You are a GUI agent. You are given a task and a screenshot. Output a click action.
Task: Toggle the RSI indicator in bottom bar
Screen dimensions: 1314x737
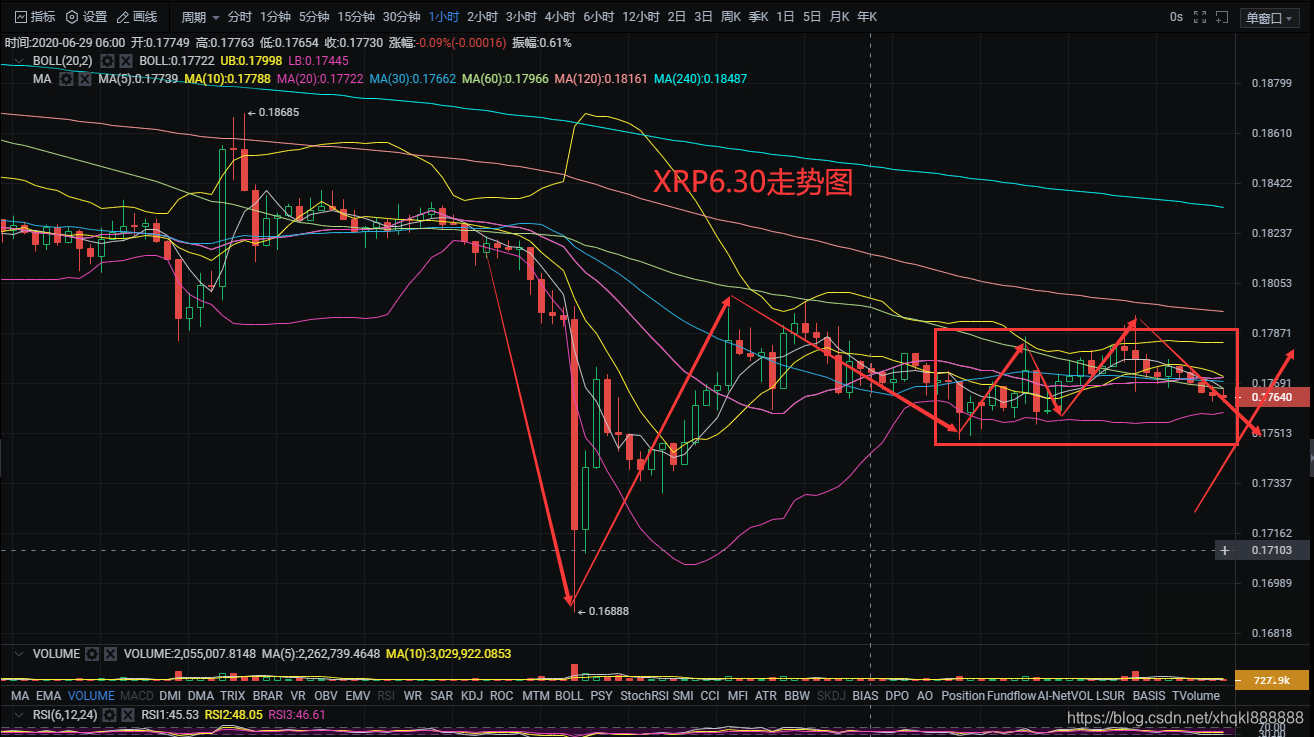tap(386, 695)
